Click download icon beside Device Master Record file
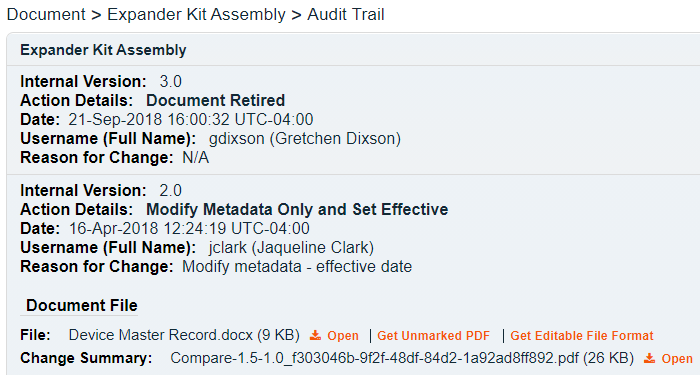Image resolution: width=700 pixels, height=375 pixels. (315, 335)
